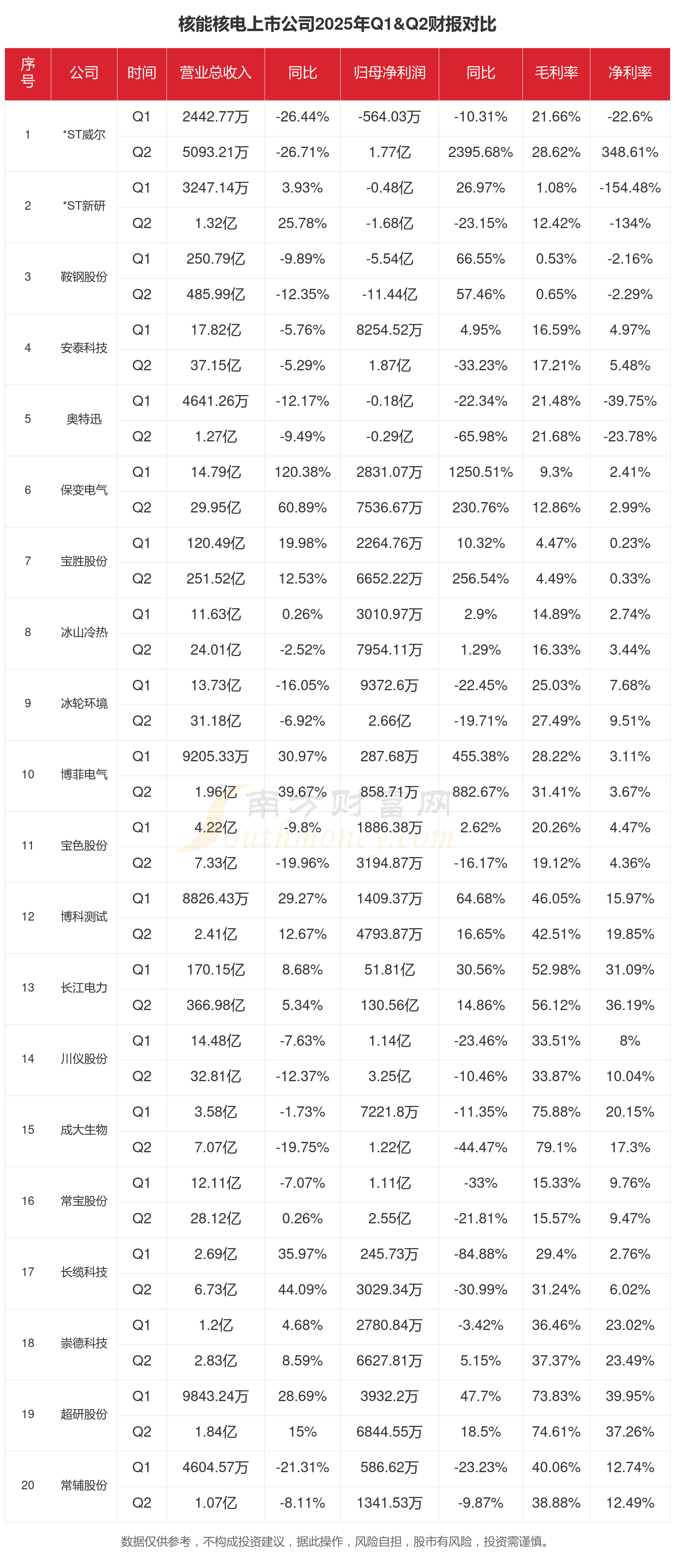Click 超研股份 in the company column
This screenshot has width=675, height=1568.
[84, 1414]
